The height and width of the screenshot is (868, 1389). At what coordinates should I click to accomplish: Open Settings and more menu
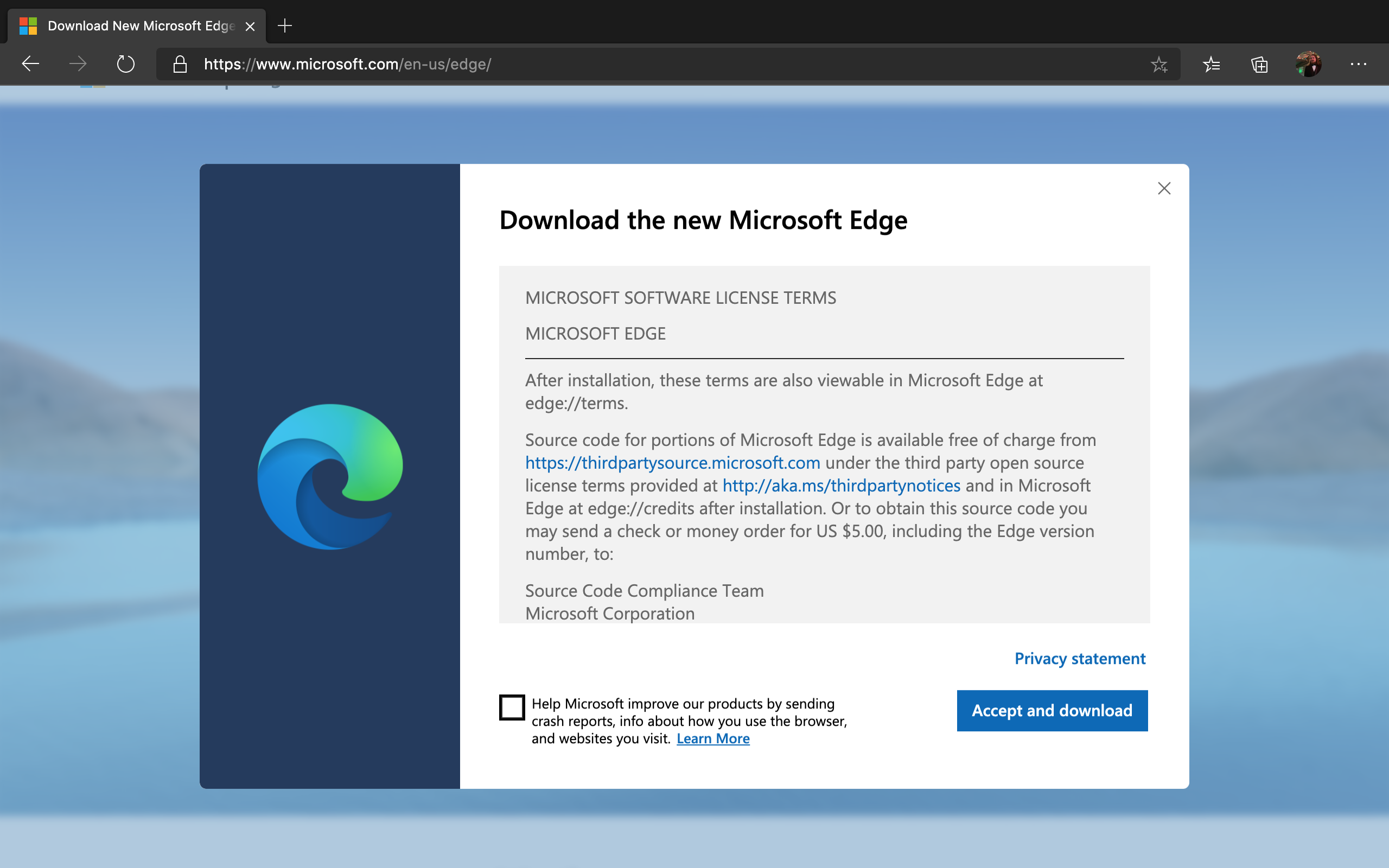click(x=1359, y=65)
